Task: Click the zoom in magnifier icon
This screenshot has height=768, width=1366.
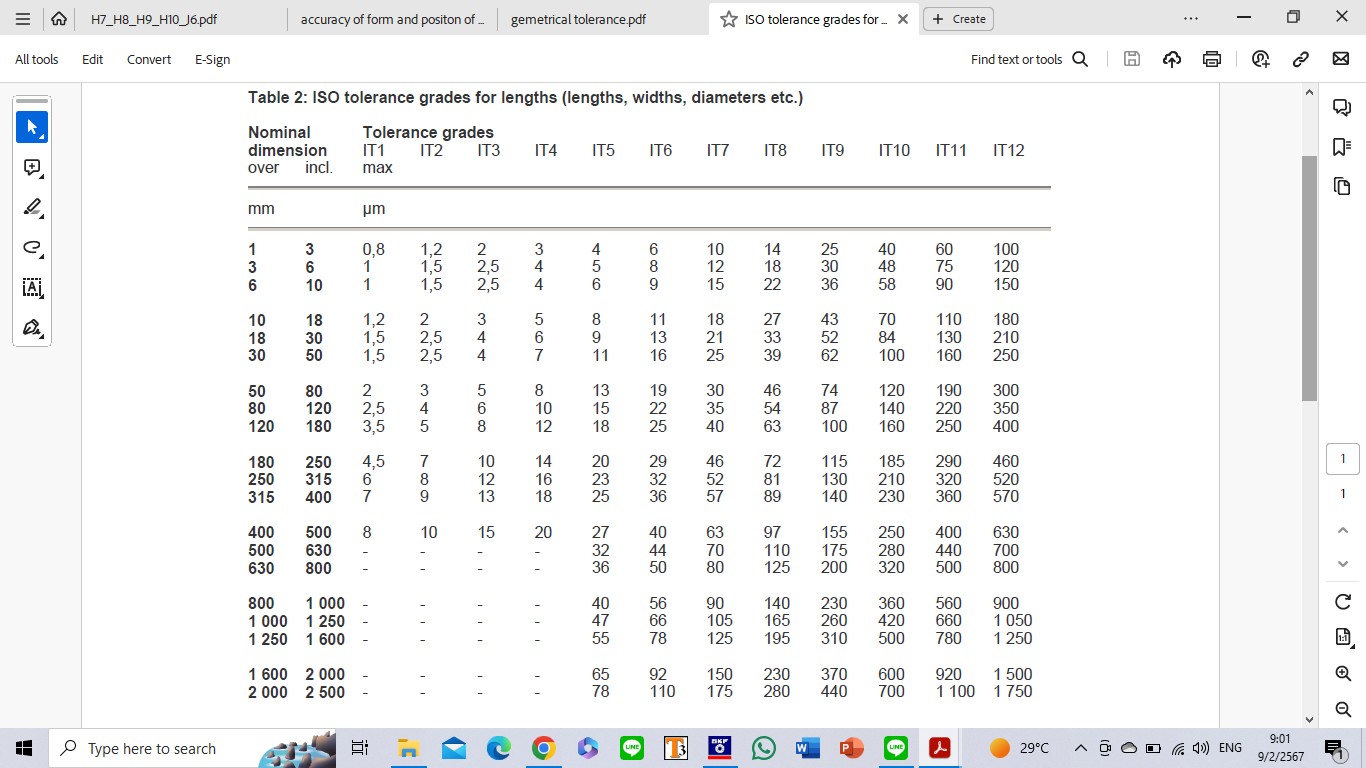Action: coord(1343,673)
